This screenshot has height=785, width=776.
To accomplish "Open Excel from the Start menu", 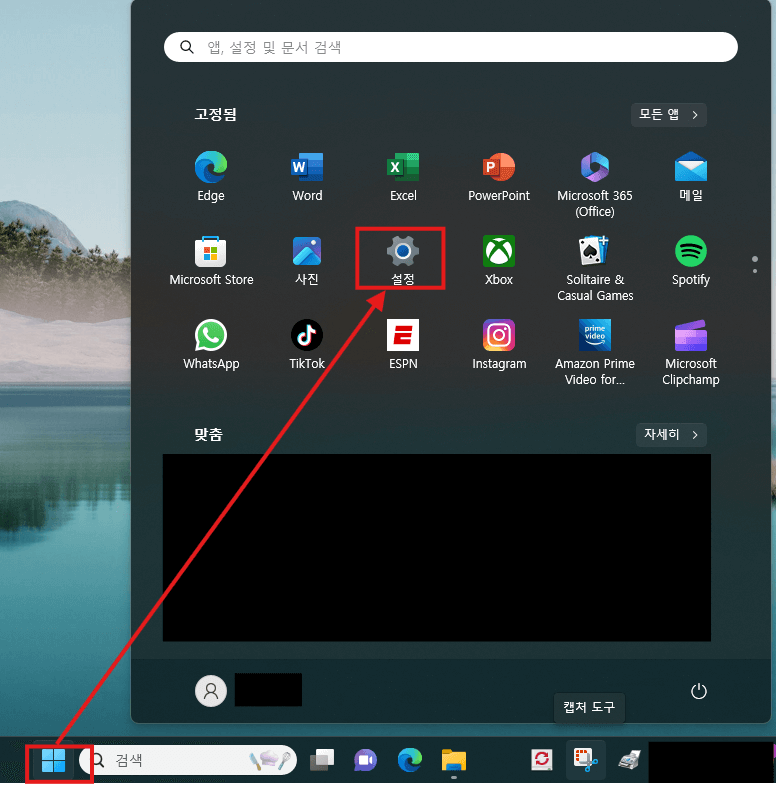I will point(403,176).
